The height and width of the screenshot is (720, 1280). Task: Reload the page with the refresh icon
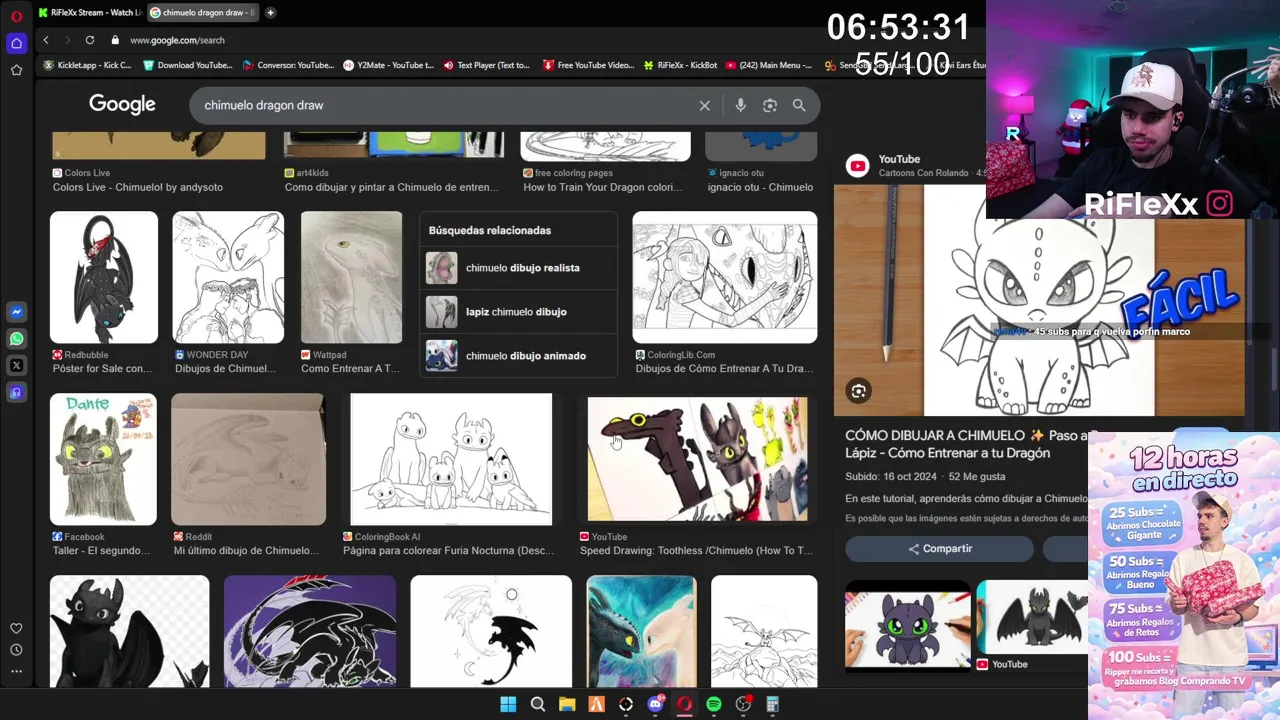(90, 40)
